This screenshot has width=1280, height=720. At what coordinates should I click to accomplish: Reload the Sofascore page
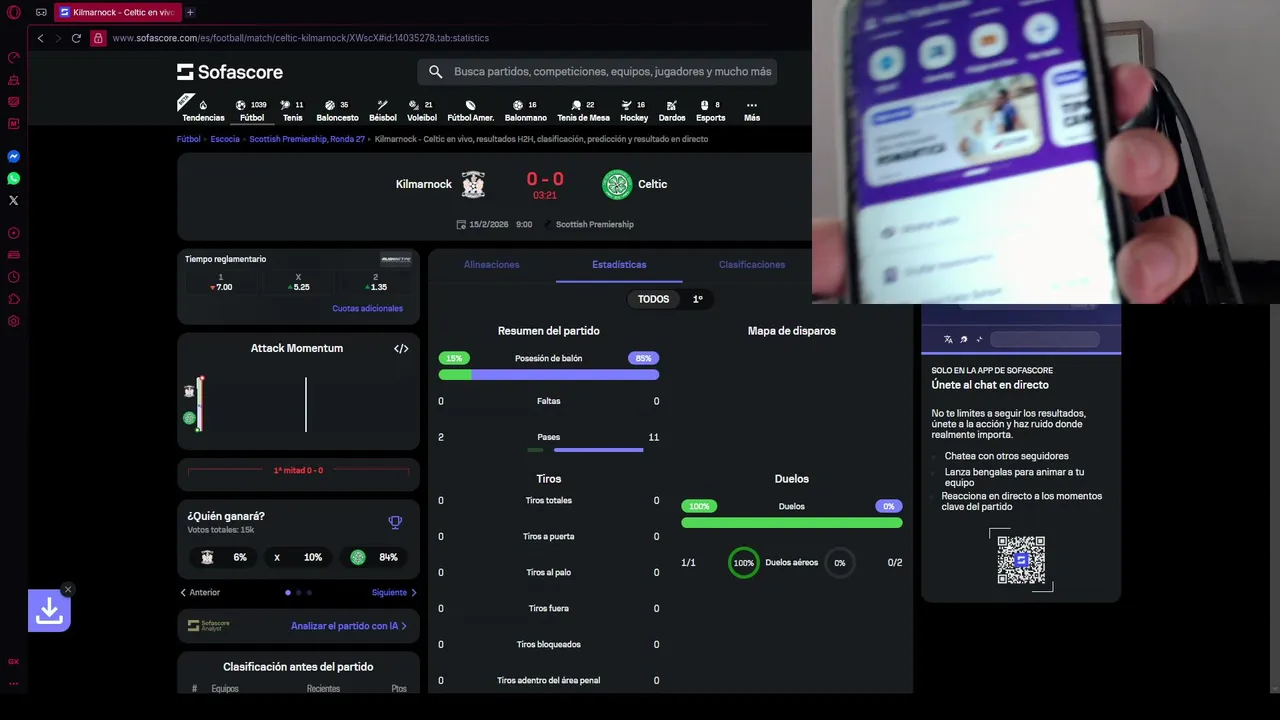pos(76,38)
